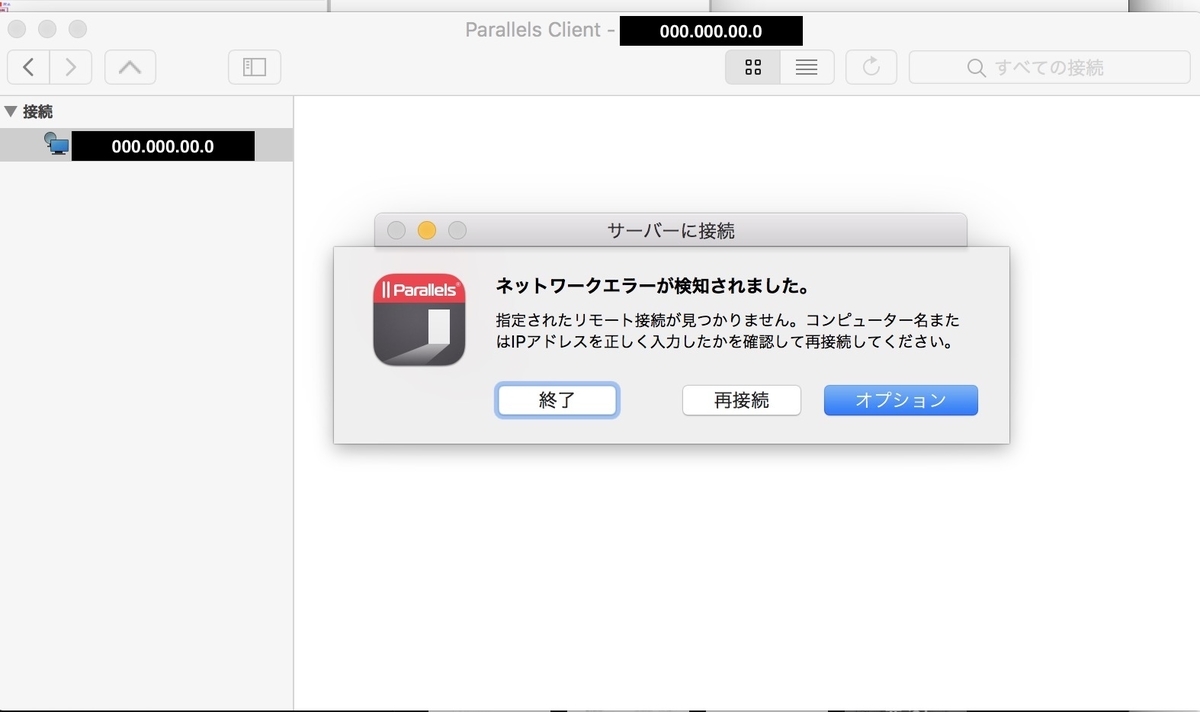
Task: Switch to grid view mode
Action: (x=752, y=67)
